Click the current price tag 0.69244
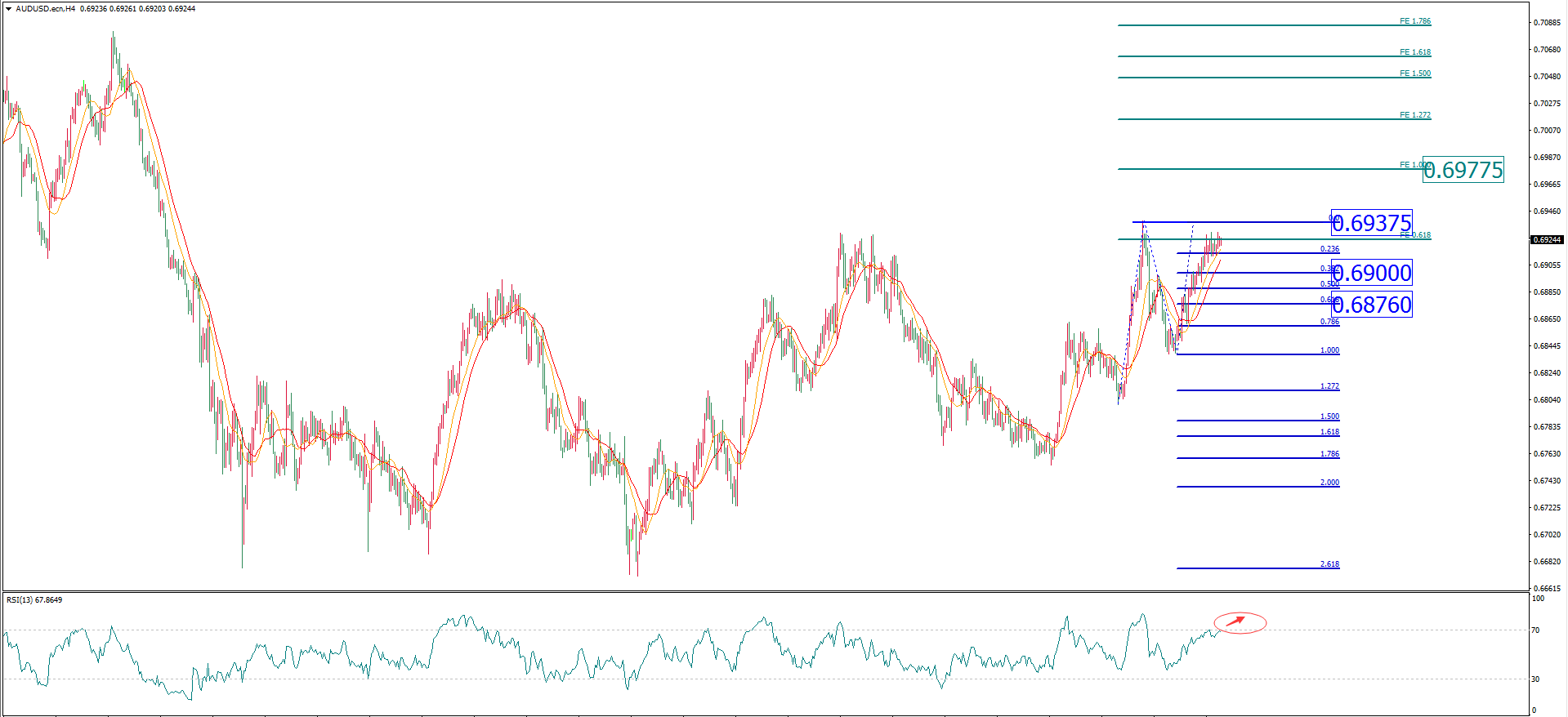1568x717 pixels. tap(1547, 240)
